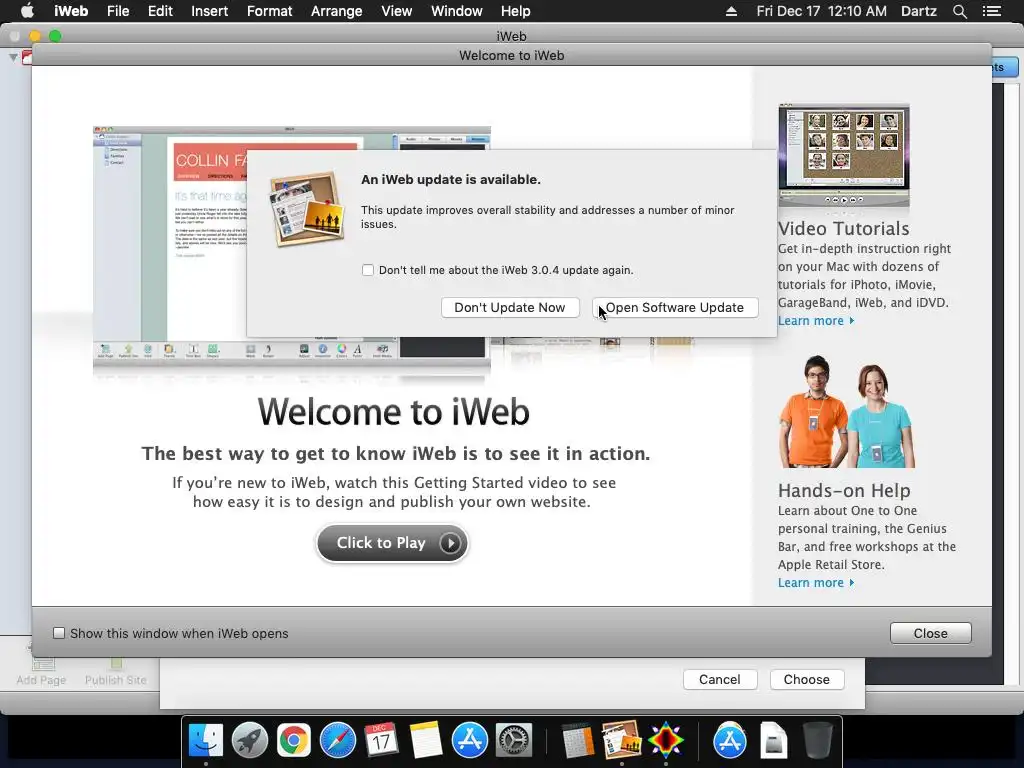Open Finder from the Dock

point(206,741)
